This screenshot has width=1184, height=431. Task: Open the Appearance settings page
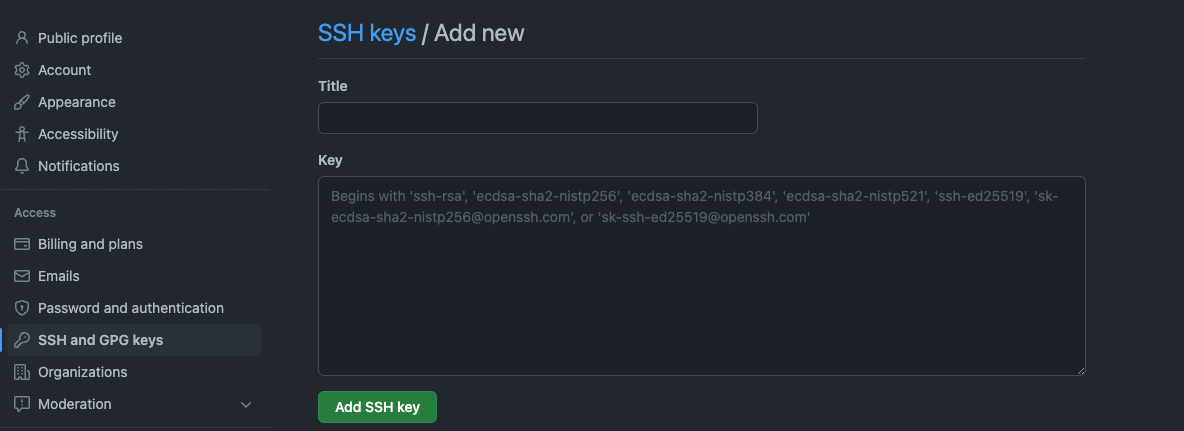[x=77, y=102]
